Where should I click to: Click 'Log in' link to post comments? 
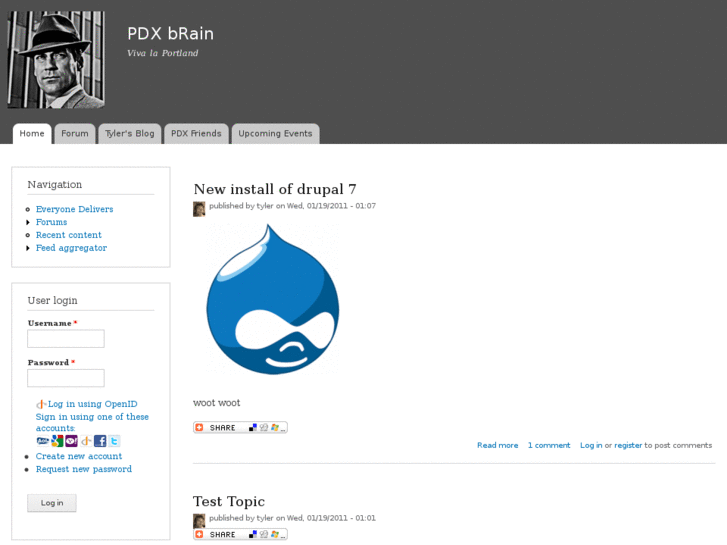pyautogui.click(x=591, y=445)
